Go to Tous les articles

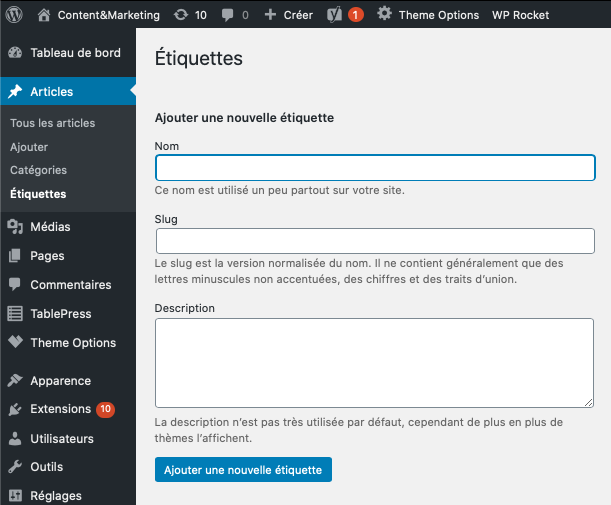coord(52,123)
